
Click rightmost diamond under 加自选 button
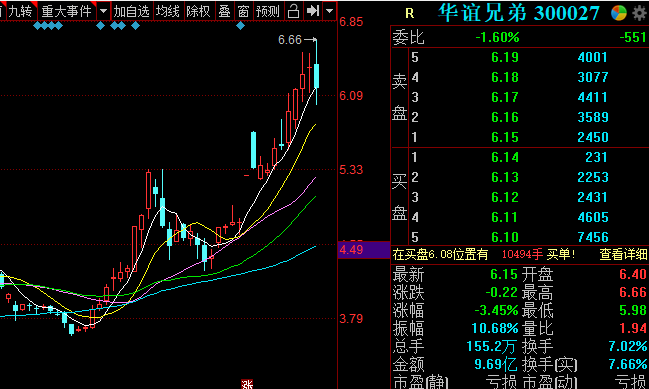(135, 26)
